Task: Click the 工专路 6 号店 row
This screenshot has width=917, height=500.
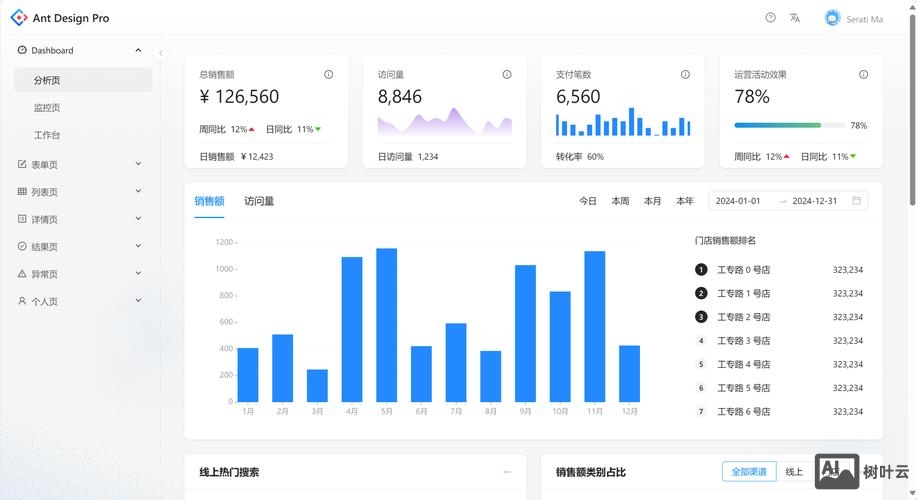Action: [779, 411]
